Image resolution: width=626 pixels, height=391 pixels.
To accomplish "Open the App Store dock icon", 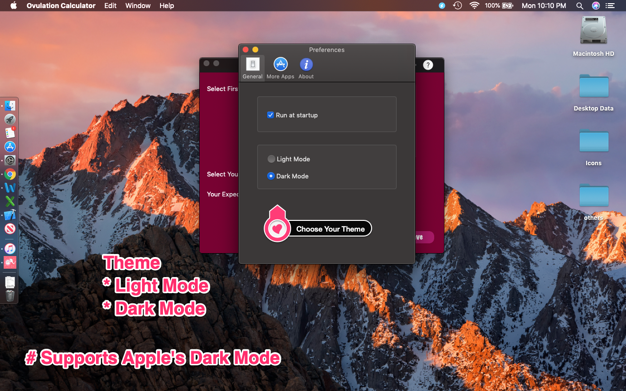I will pos(10,147).
